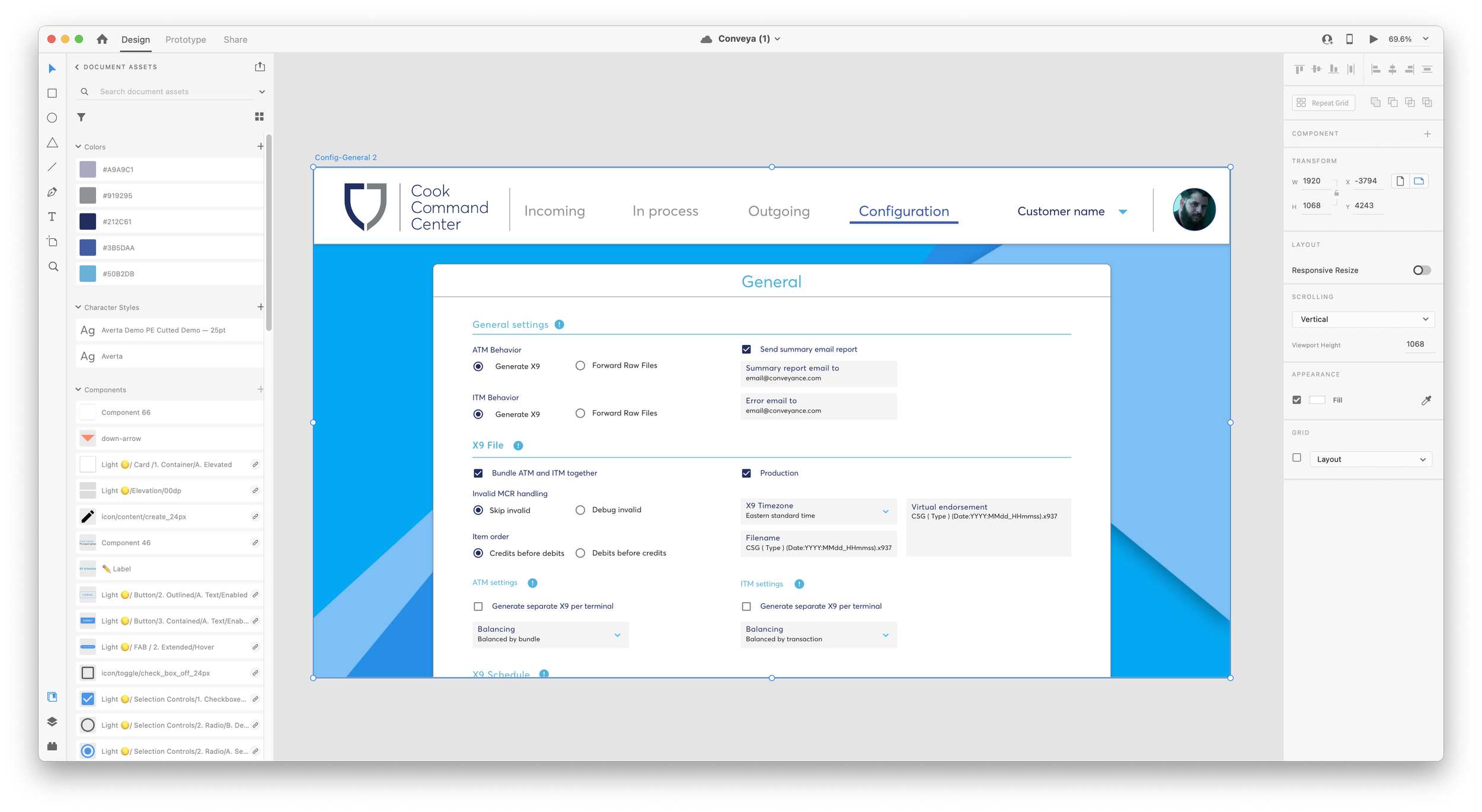Click the Desktop Preview play button

coord(1373,39)
